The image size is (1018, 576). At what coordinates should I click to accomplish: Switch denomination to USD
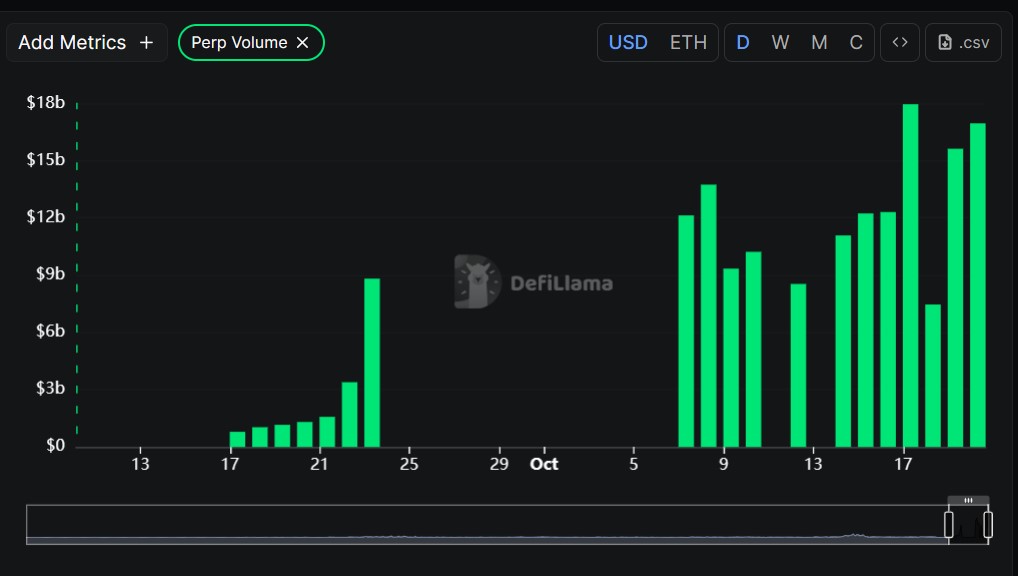(x=628, y=43)
